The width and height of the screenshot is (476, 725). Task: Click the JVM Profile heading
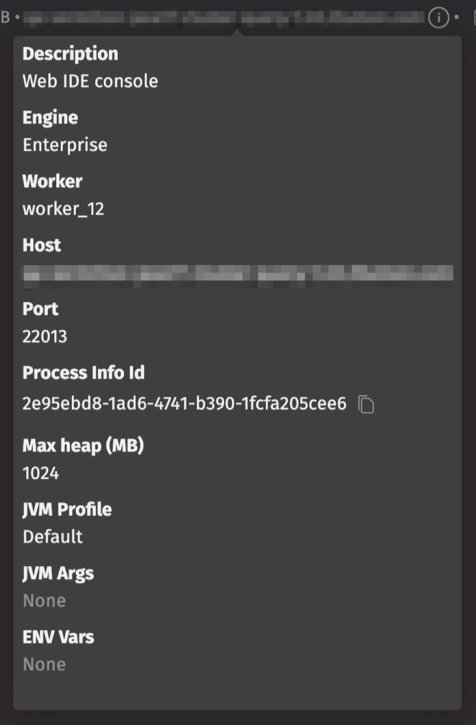67,510
